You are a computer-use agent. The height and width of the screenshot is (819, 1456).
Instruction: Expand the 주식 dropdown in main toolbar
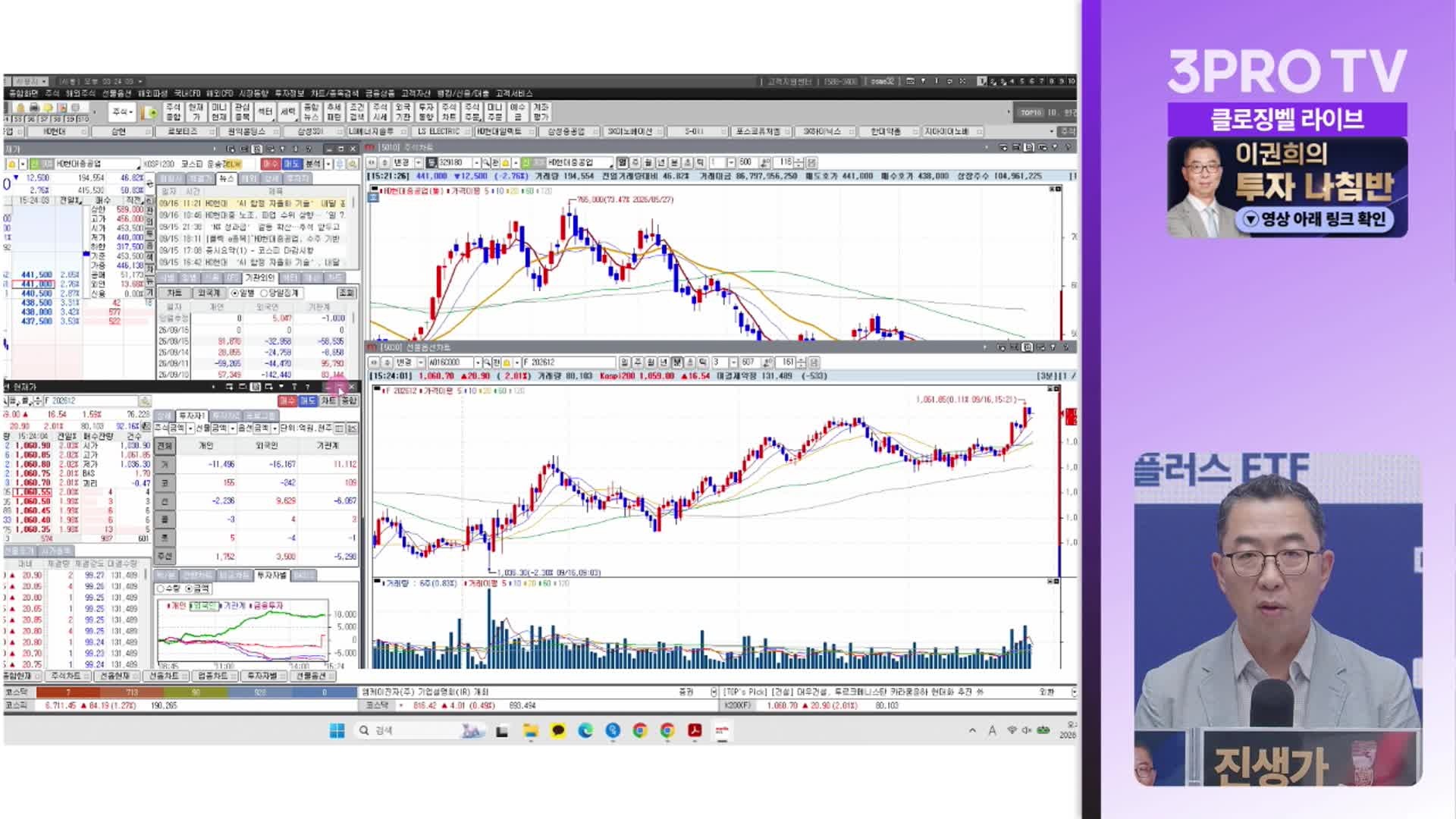(x=122, y=112)
